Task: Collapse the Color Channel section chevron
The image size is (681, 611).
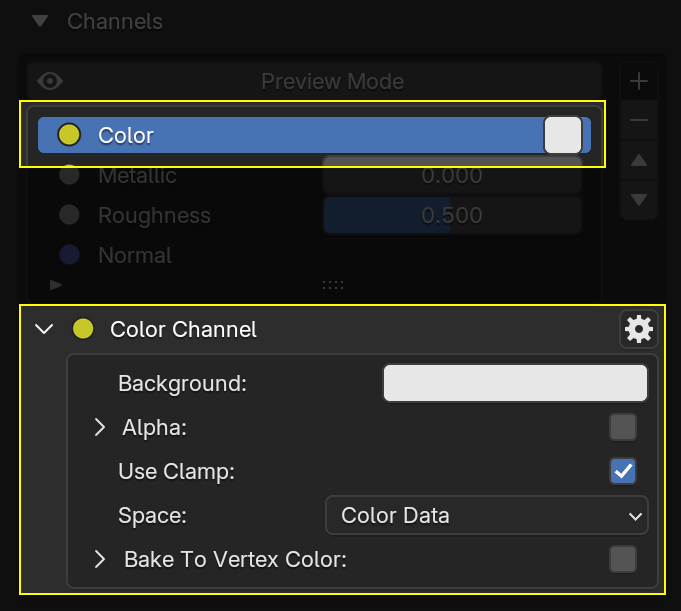Action: tap(44, 329)
